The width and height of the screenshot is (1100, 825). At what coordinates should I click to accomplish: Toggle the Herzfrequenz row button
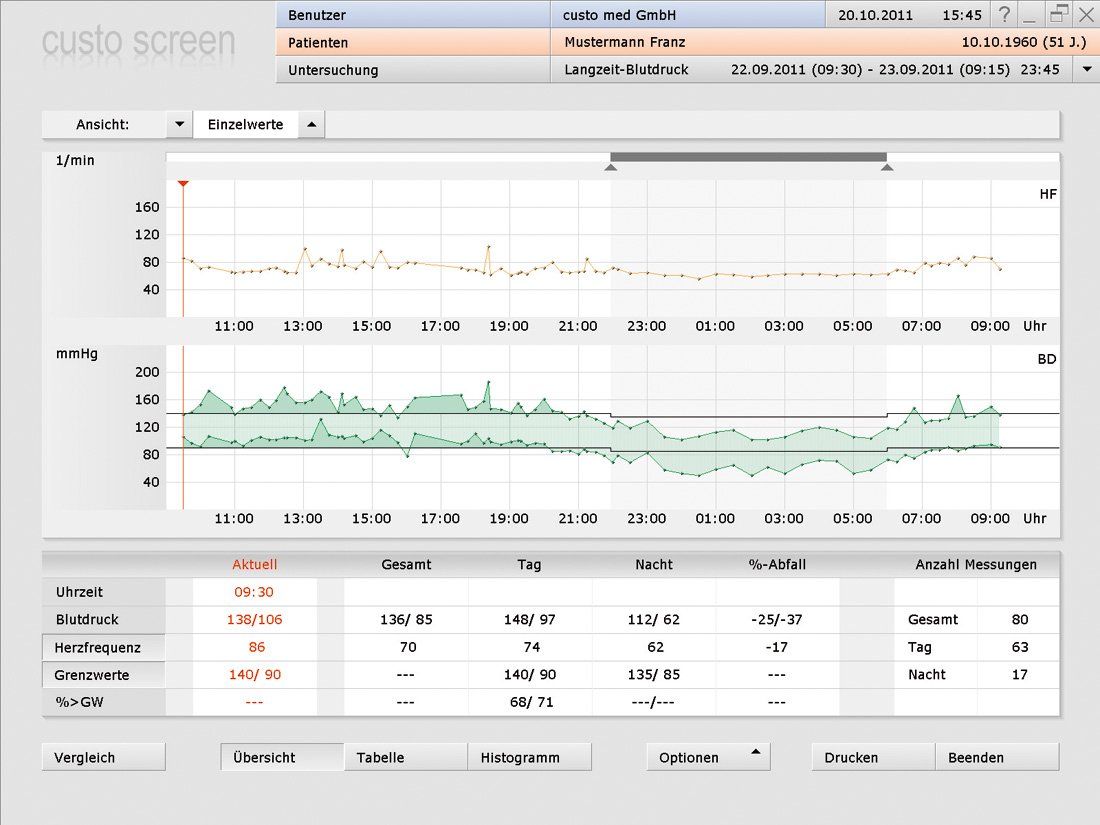click(x=104, y=647)
